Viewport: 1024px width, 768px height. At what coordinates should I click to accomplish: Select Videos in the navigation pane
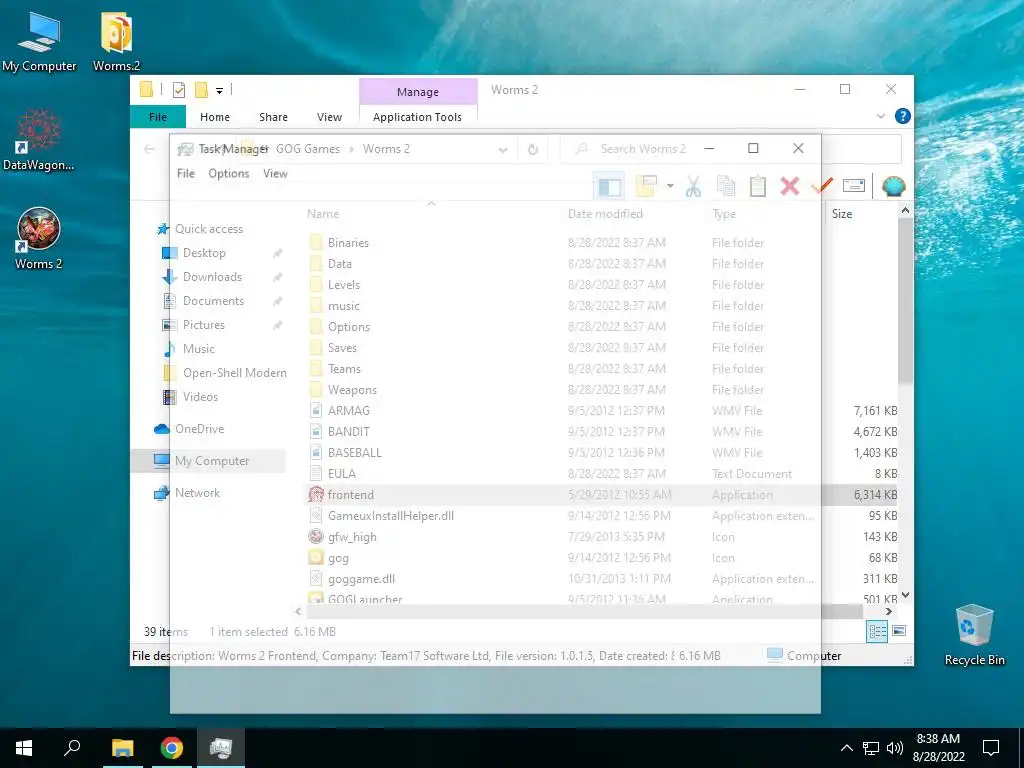(x=200, y=397)
